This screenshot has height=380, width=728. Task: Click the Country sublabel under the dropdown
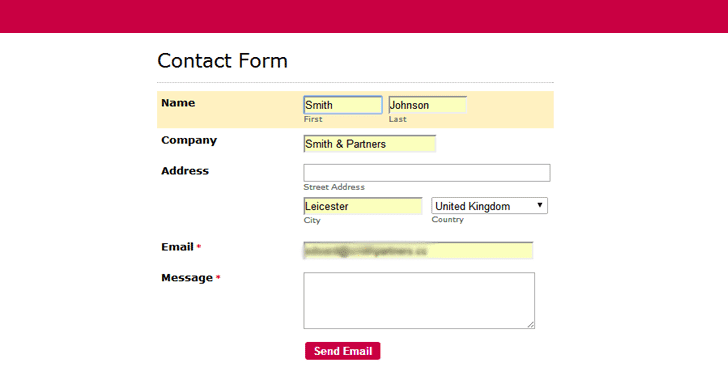click(448, 220)
